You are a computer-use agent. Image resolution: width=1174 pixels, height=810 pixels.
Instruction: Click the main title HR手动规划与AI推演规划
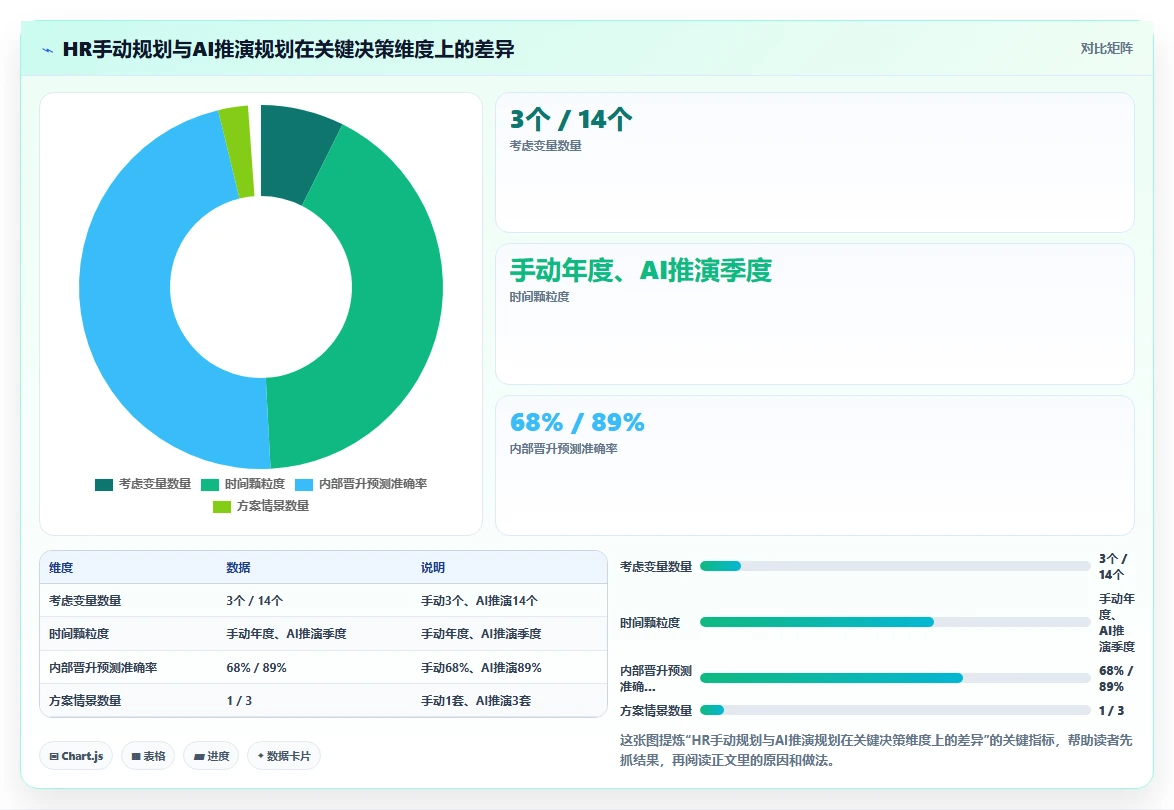pos(289,49)
